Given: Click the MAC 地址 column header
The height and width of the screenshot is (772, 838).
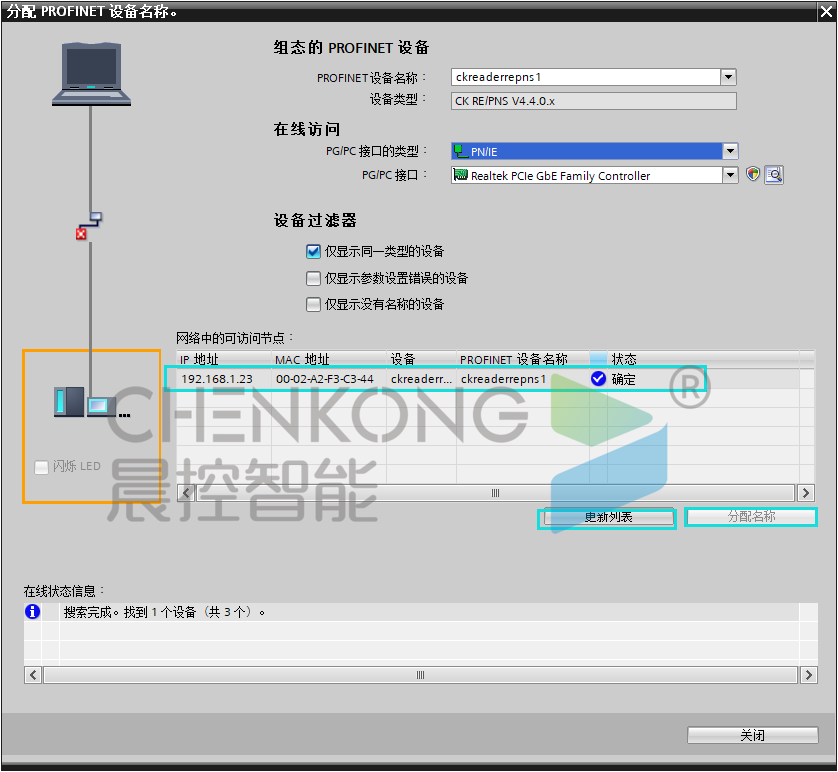Looking at the screenshot, I should pos(302,359).
